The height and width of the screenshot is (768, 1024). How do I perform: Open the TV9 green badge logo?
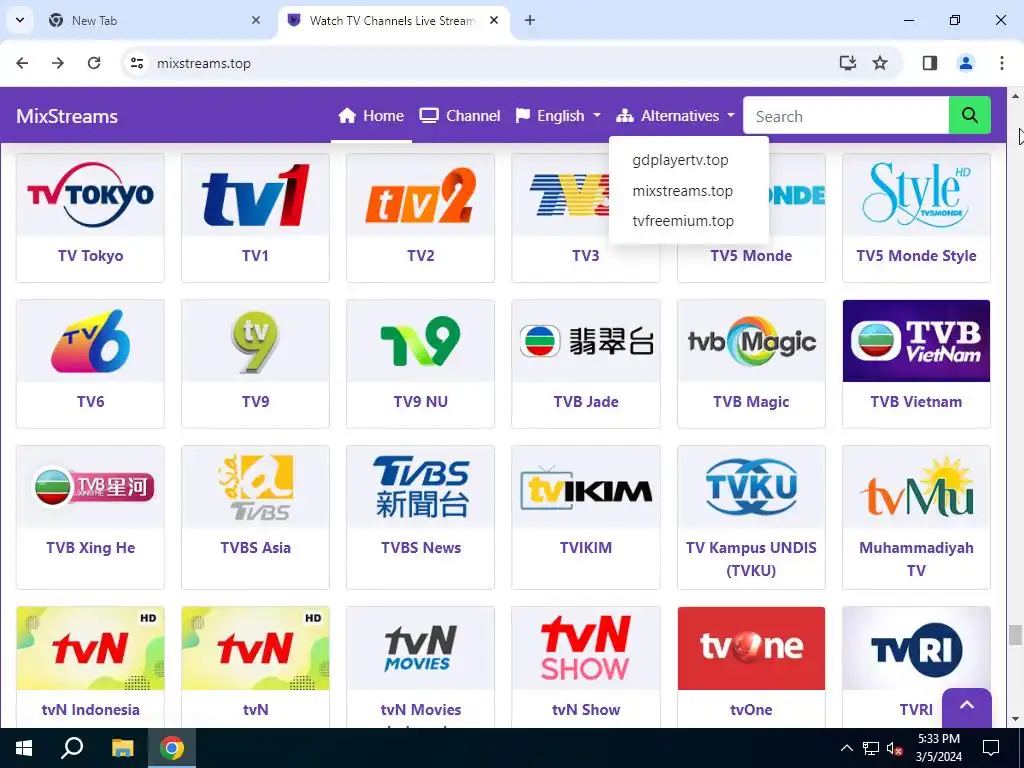click(x=255, y=341)
